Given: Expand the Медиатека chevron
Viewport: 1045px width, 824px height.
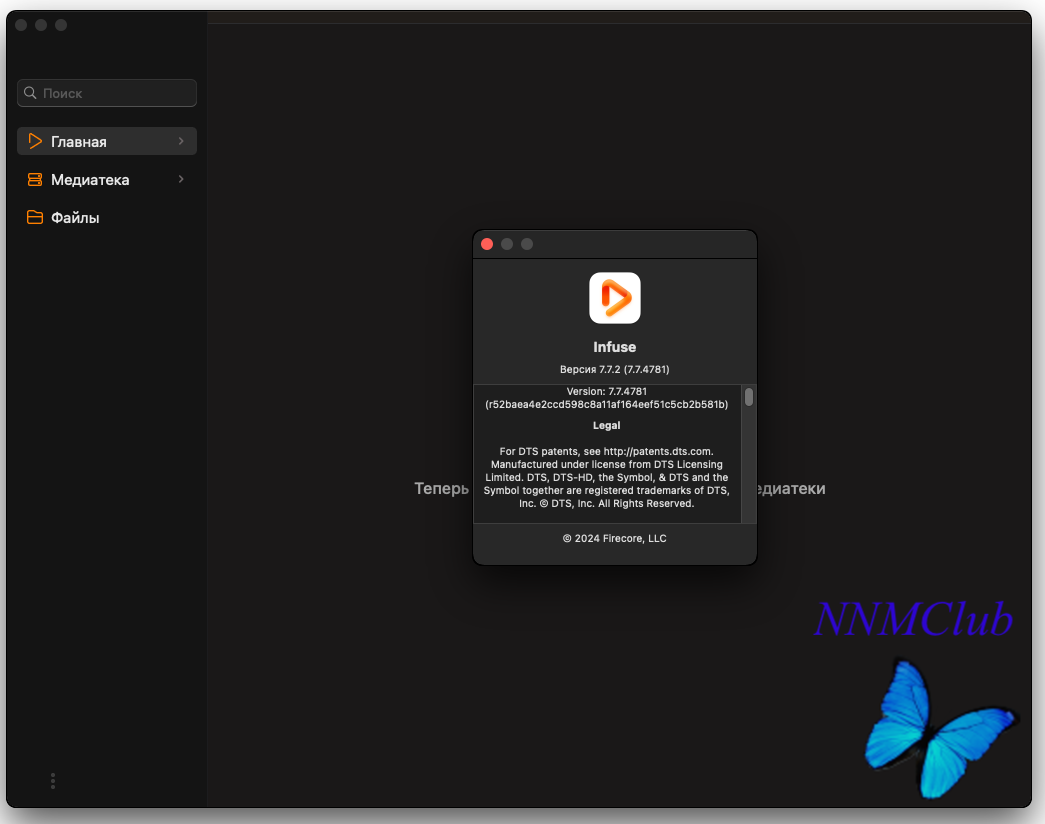Looking at the screenshot, I should click(x=181, y=179).
